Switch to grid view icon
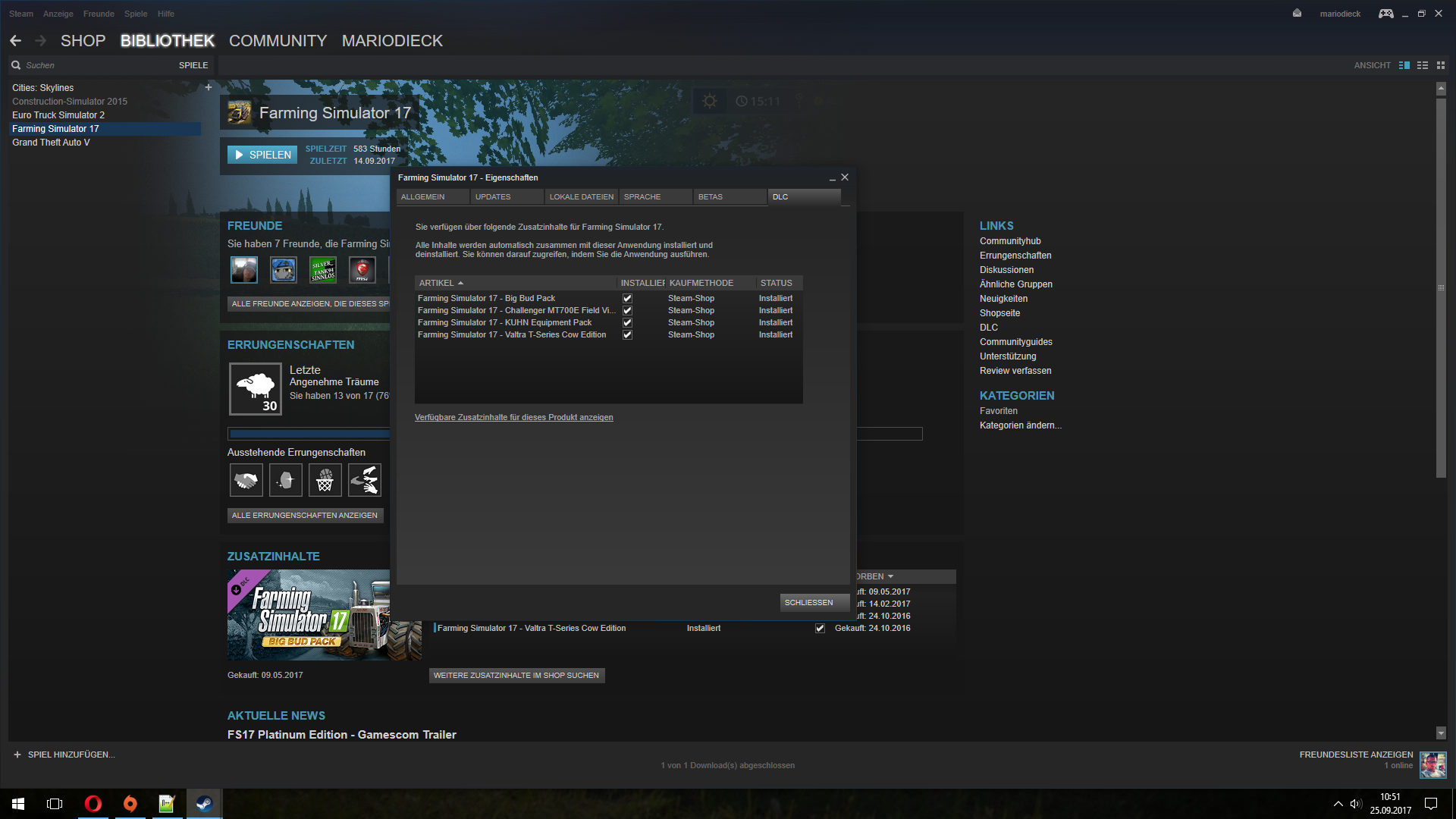 coord(1441,65)
